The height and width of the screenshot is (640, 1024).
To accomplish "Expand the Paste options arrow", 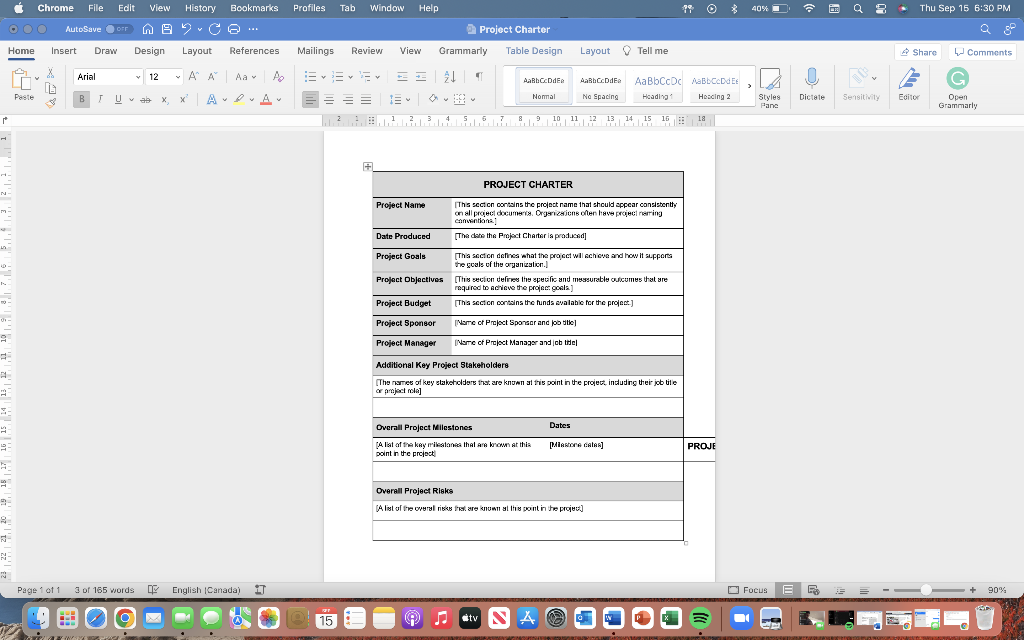I will click(x=37, y=78).
